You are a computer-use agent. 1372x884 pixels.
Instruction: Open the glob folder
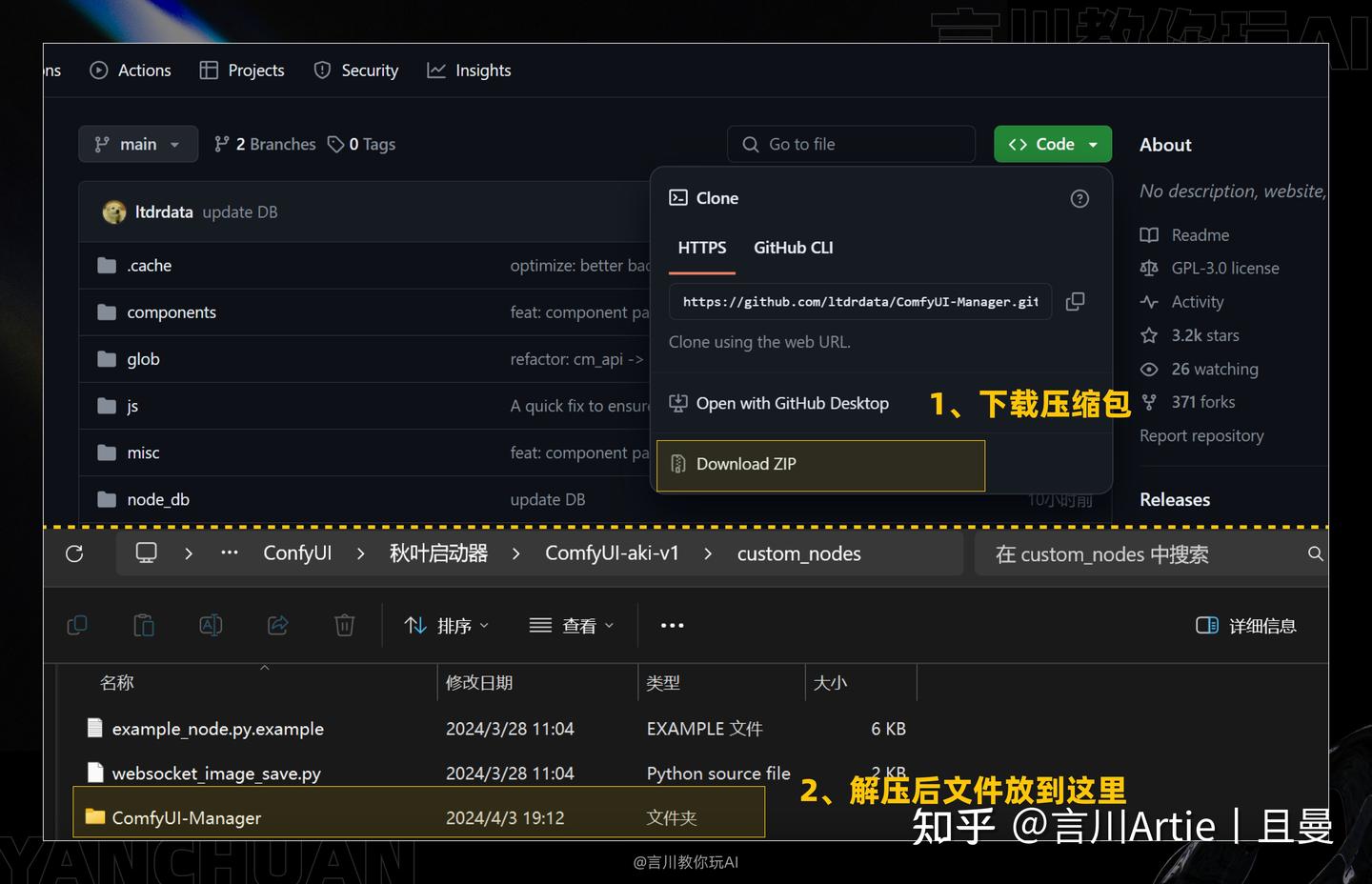pos(143,359)
